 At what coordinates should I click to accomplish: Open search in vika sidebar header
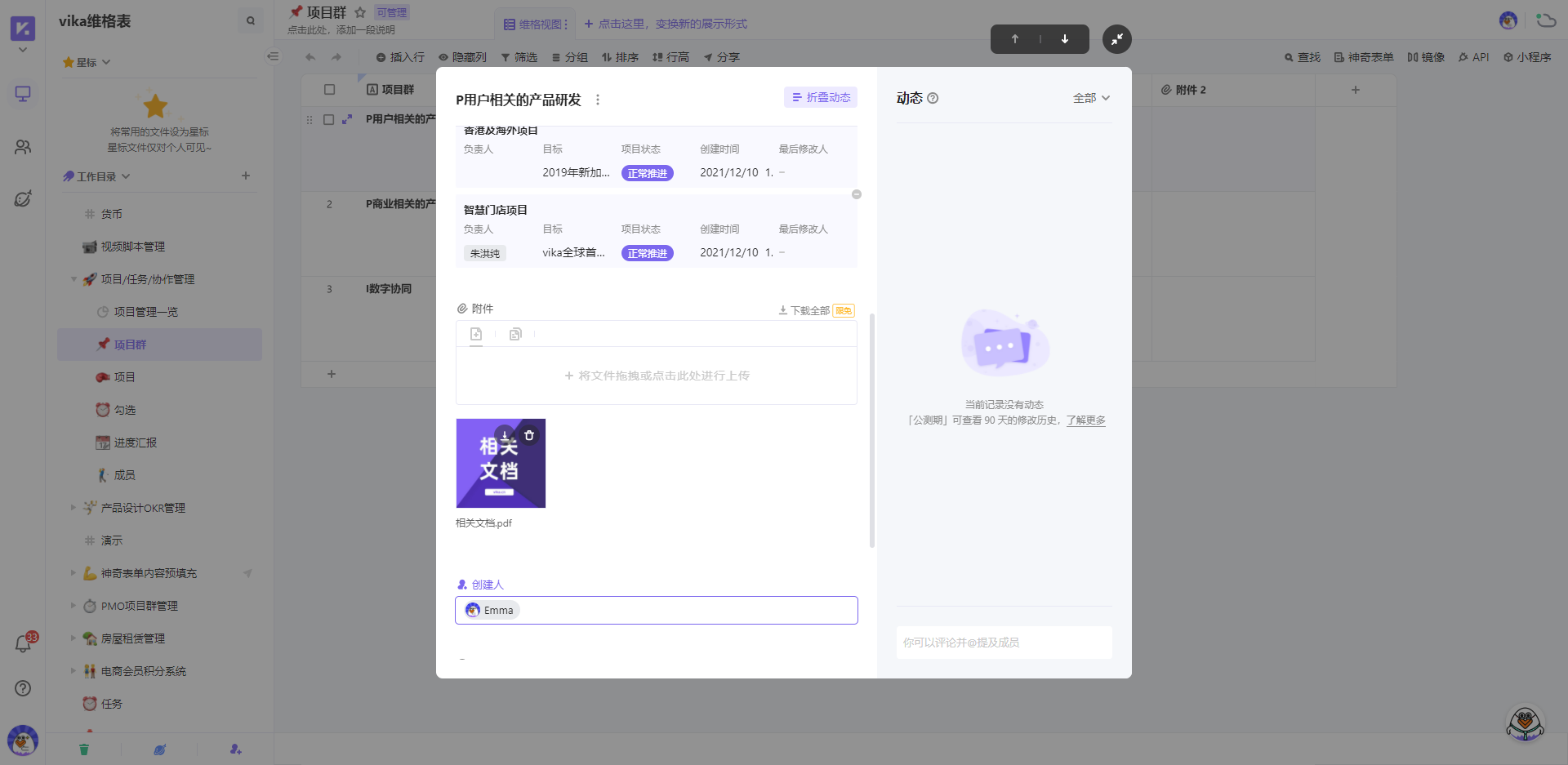click(x=251, y=21)
